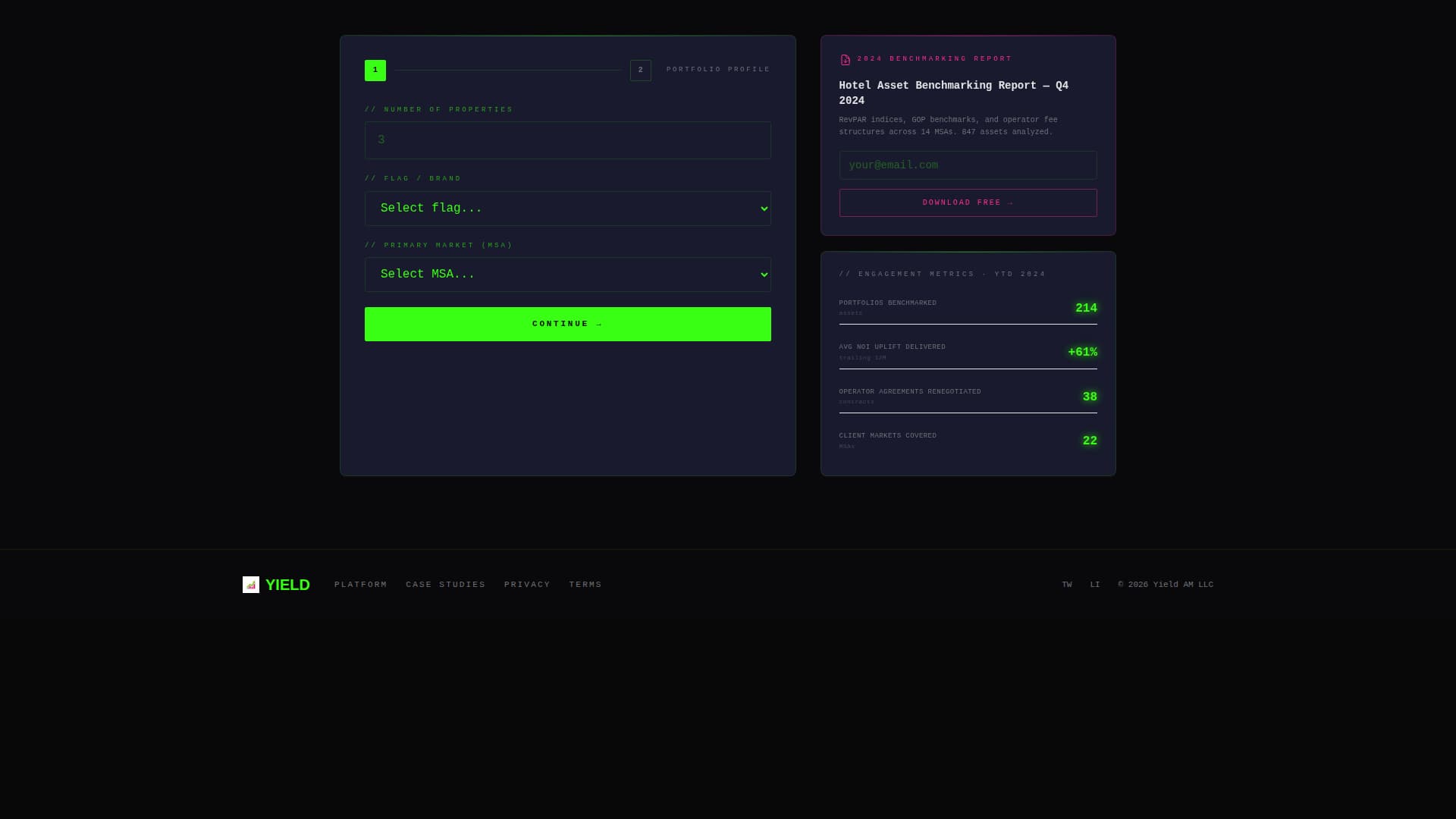The image size is (1456, 819).
Task: Open the Privacy page link
Action: click(x=527, y=584)
